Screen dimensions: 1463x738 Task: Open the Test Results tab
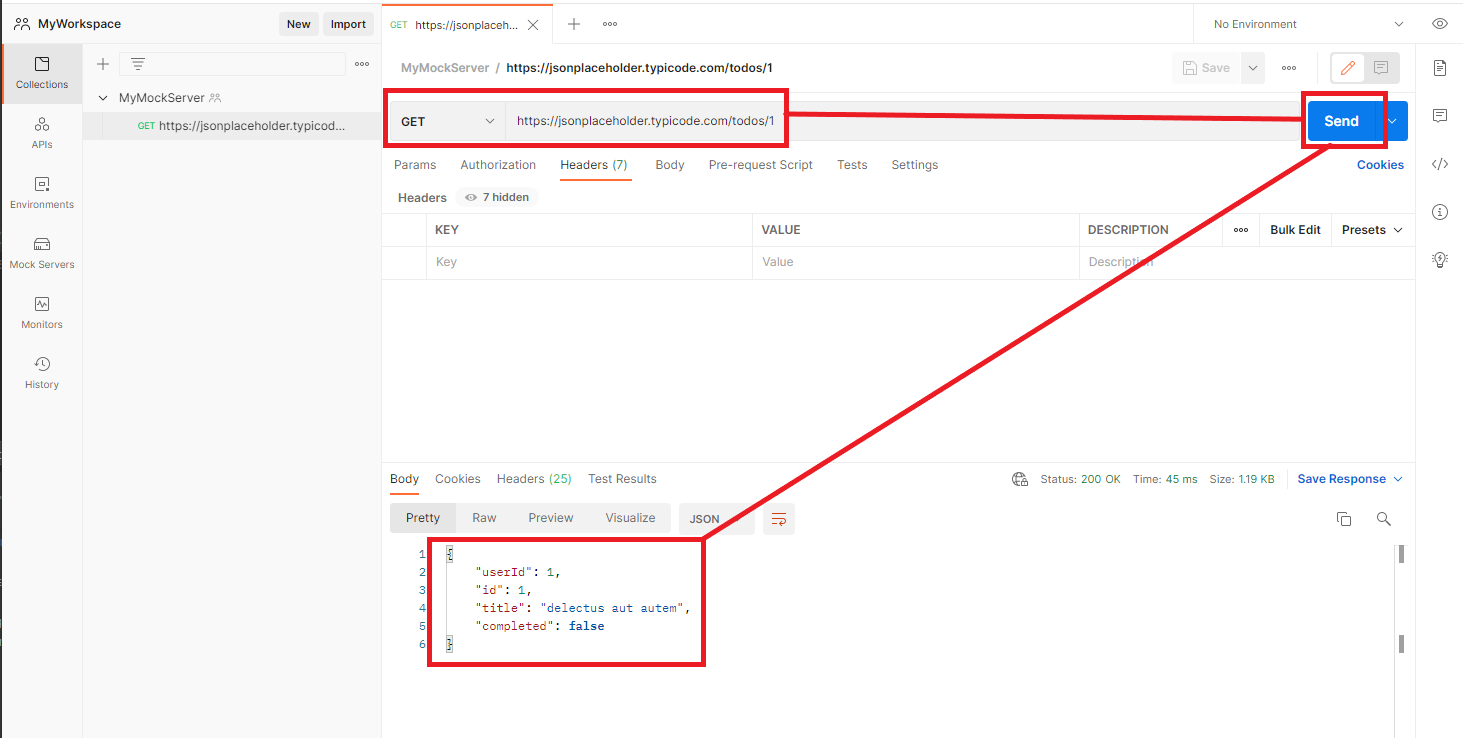[x=622, y=479]
